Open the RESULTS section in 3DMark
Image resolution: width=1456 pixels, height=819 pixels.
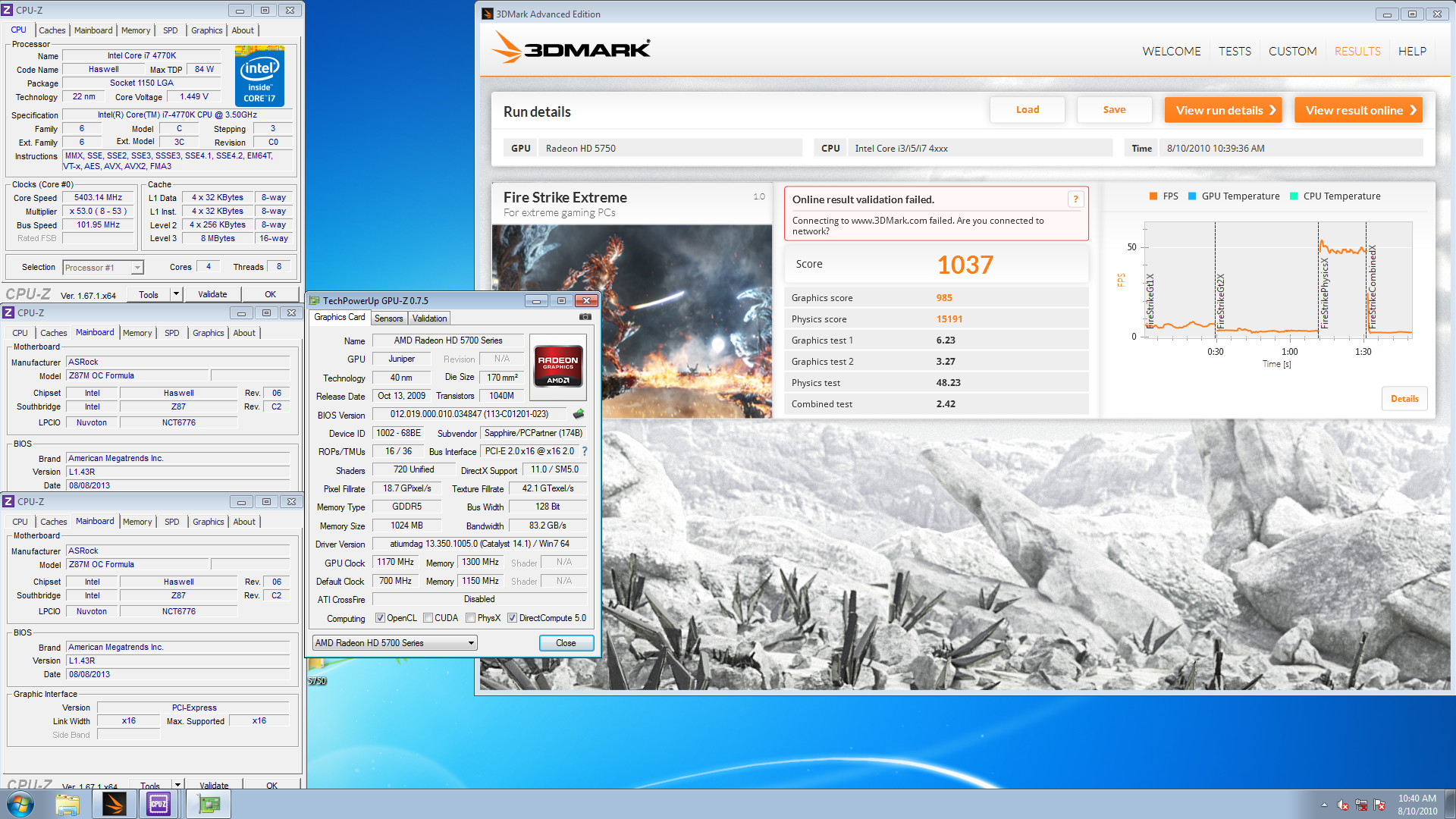pos(1357,51)
